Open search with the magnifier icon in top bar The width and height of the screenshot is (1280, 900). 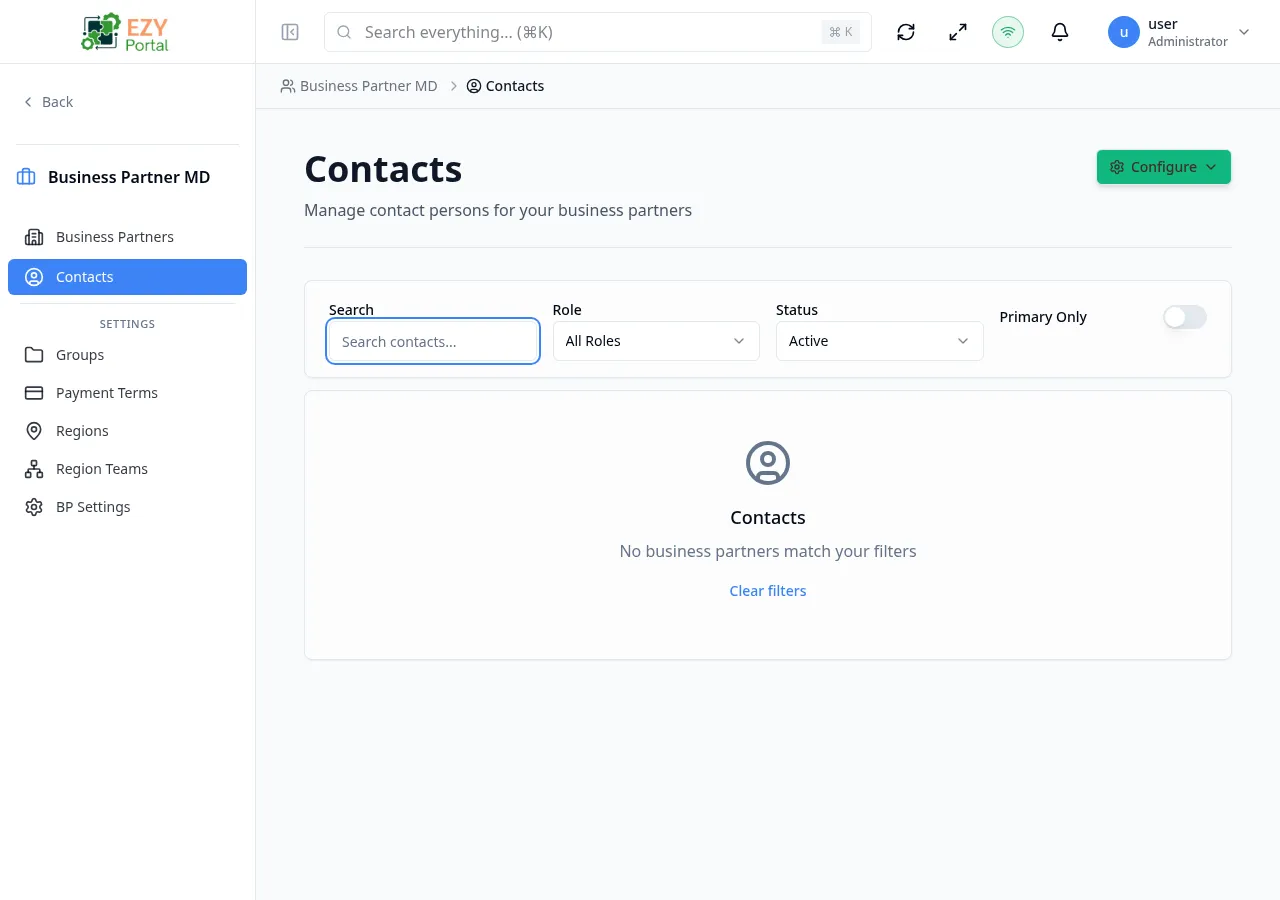343,32
